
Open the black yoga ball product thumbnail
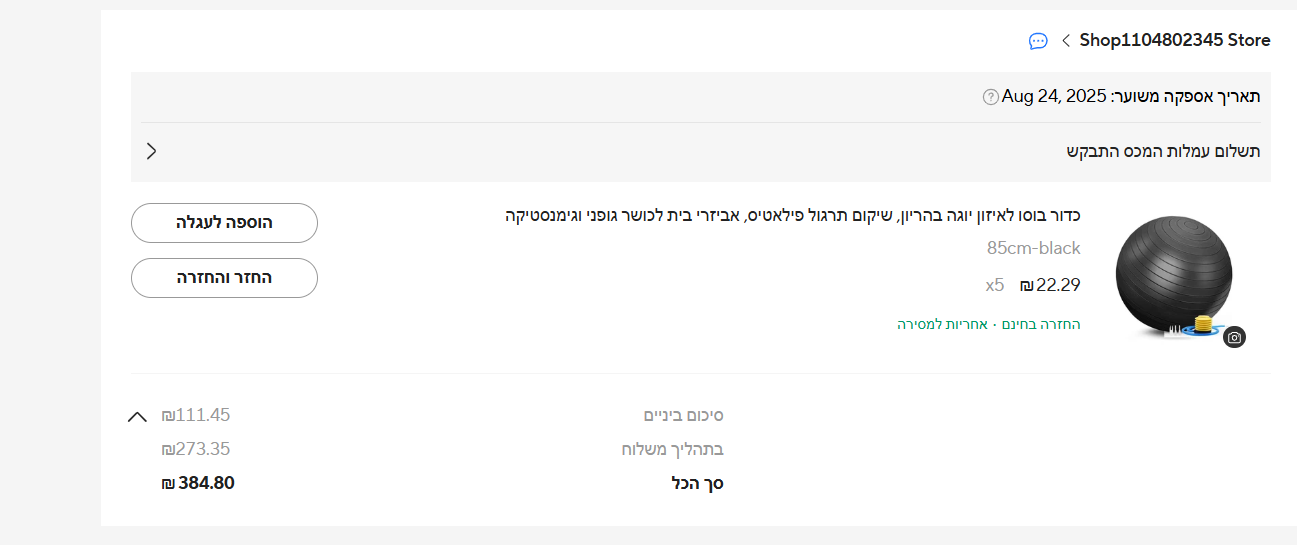pos(1173,274)
